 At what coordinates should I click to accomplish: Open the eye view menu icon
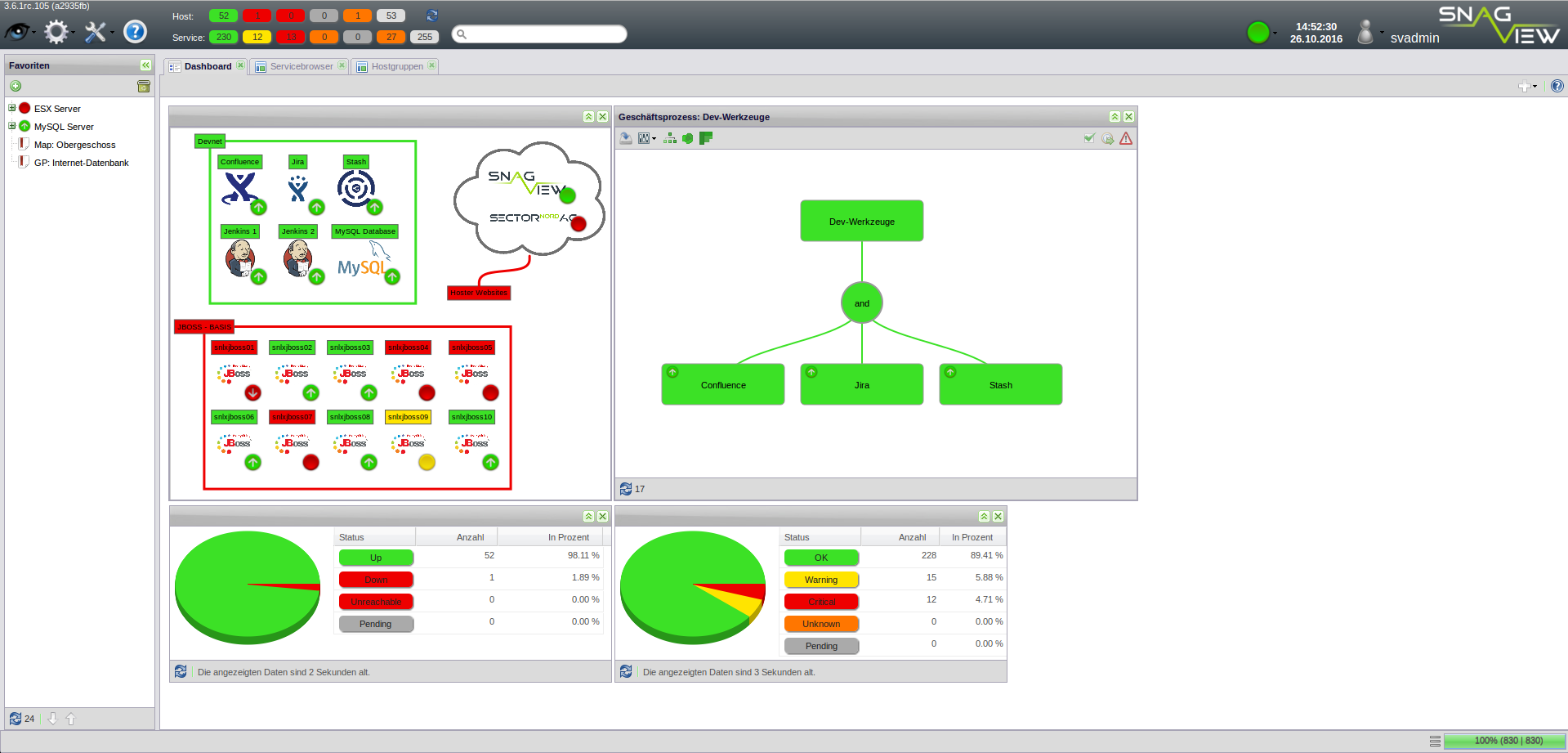click(18, 32)
